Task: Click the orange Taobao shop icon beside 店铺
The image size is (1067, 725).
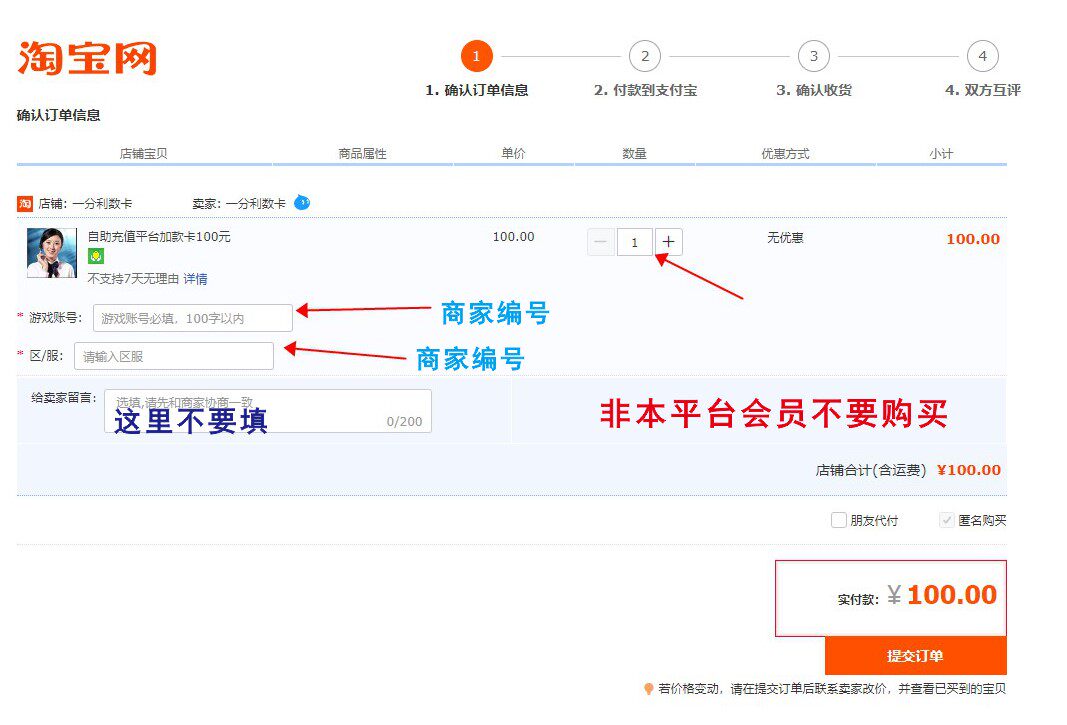Action: pos(24,204)
